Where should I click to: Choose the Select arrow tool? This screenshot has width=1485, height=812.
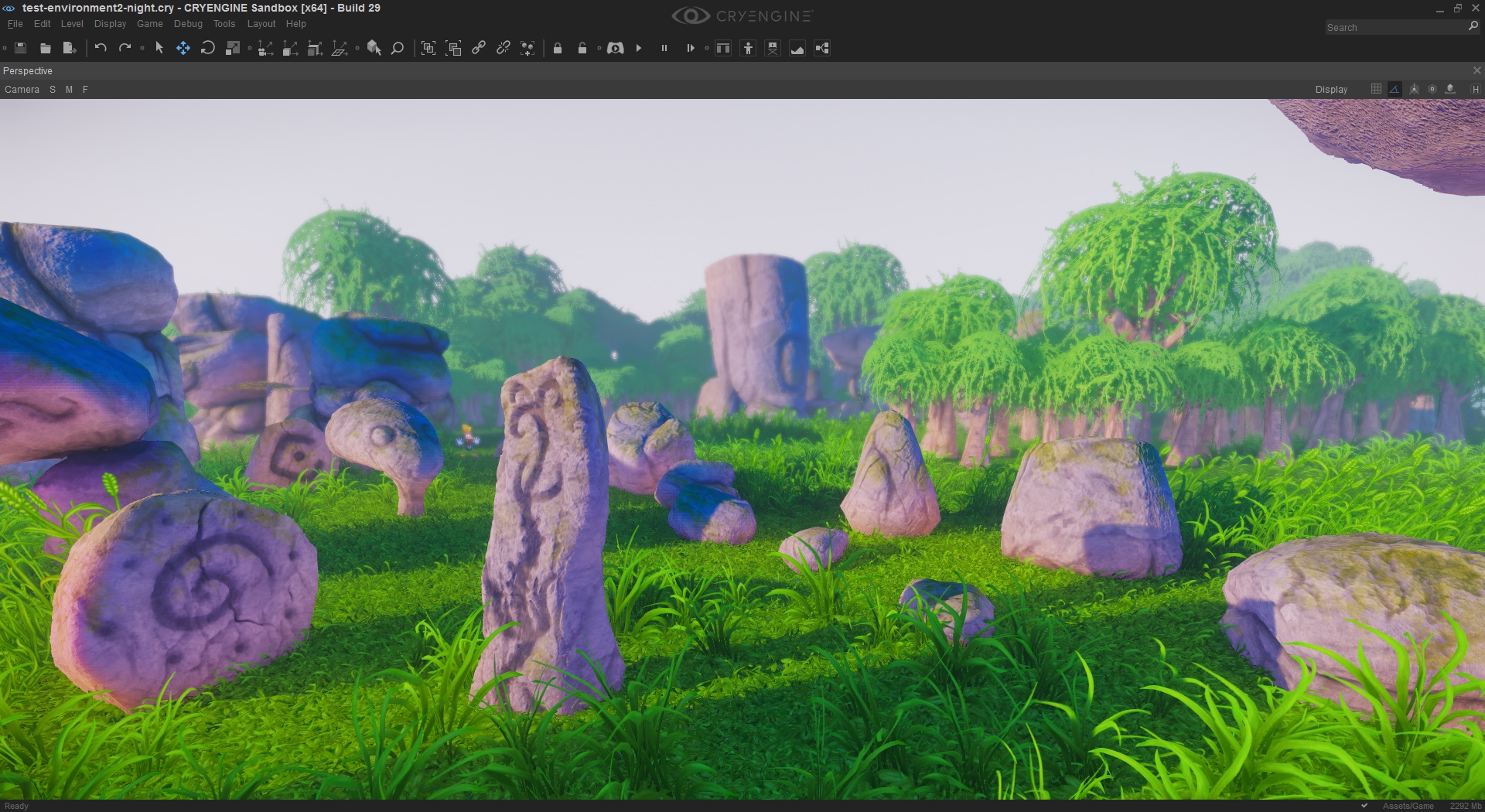click(x=159, y=48)
